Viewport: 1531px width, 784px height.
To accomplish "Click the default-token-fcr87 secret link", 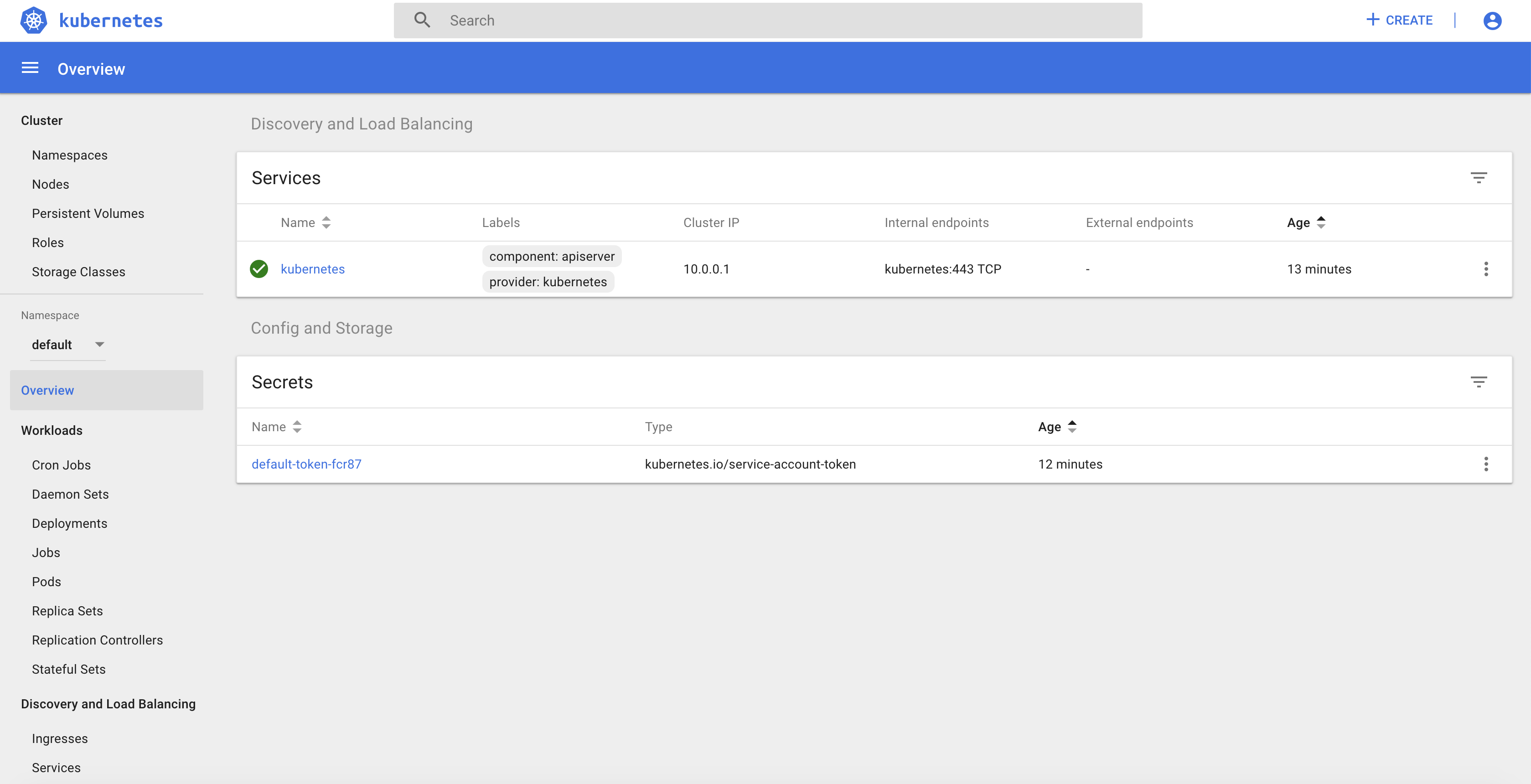I will [x=306, y=463].
